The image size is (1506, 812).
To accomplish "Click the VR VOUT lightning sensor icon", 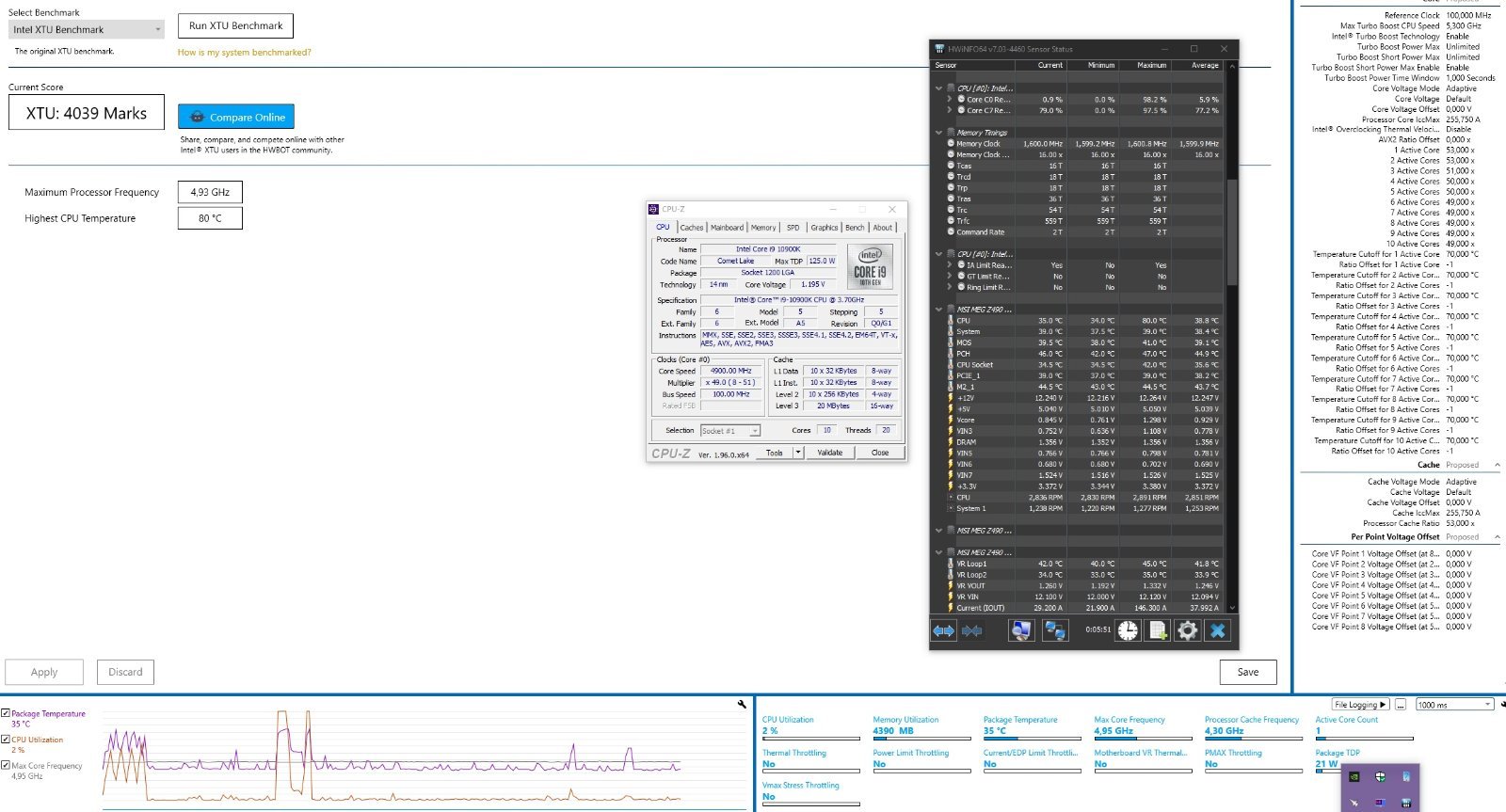I will (950, 585).
